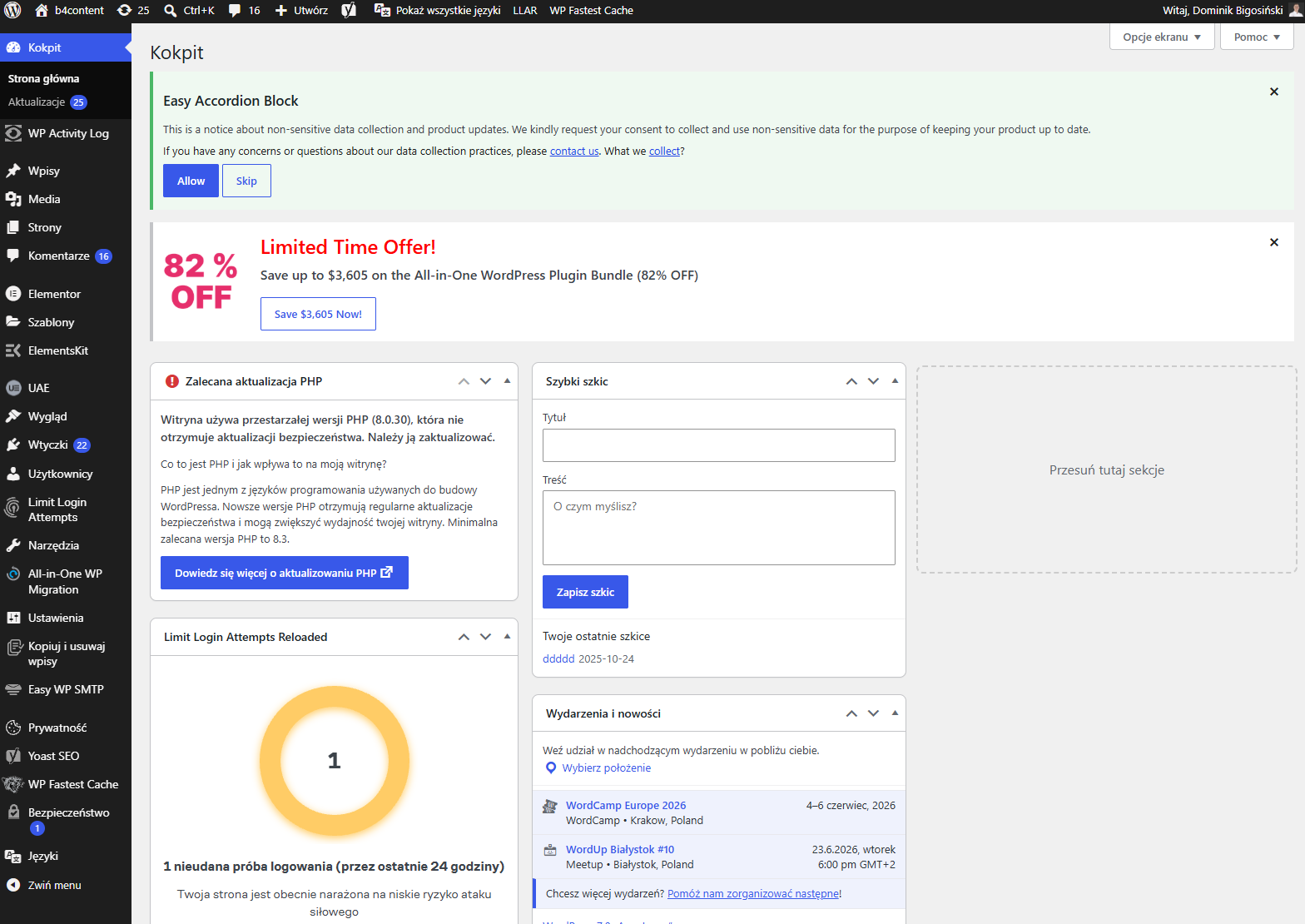Open WP Fastest Cache in the admin bar
1305x924 pixels.
pyautogui.click(x=592, y=10)
